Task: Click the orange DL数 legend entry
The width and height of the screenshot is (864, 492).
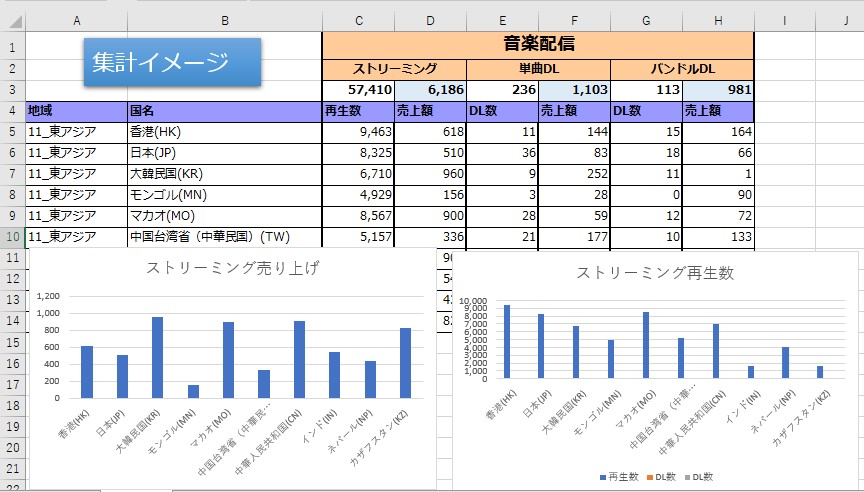Action: [x=663, y=477]
